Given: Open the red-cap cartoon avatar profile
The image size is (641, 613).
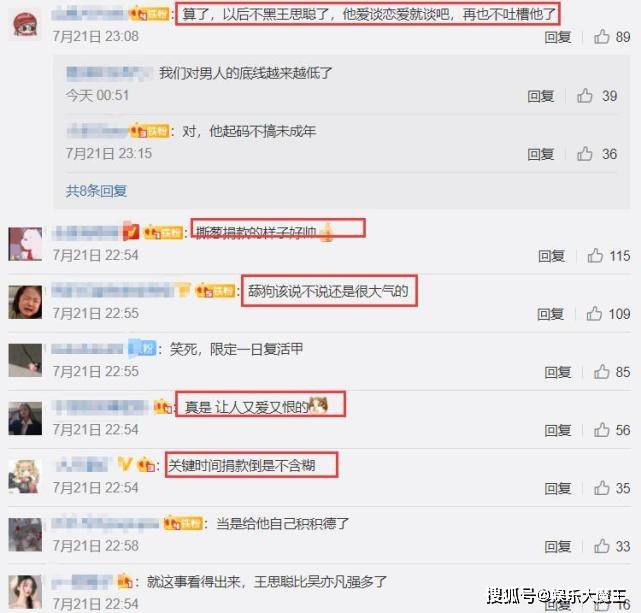Looking at the screenshot, I should pyautogui.click(x=25, y=24).
